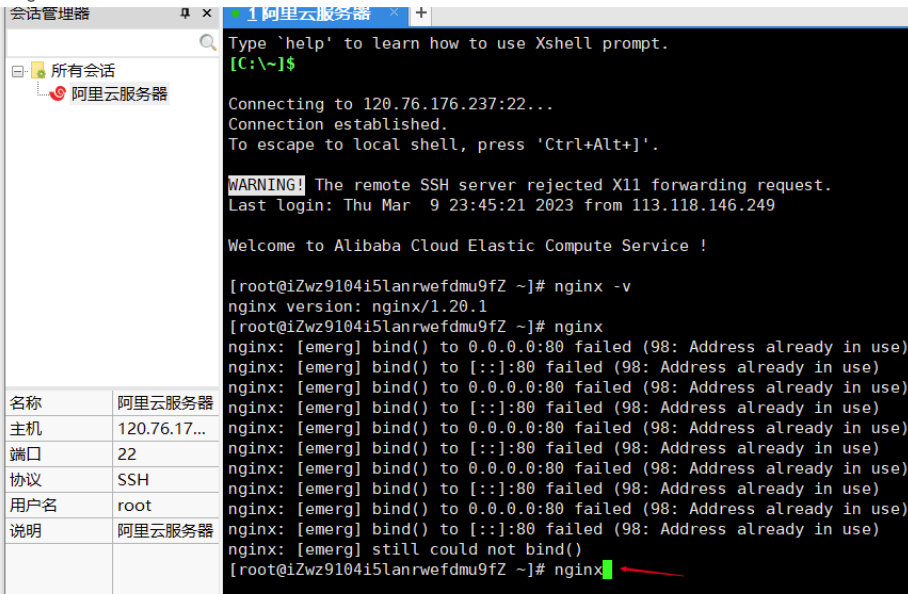Viewport: 908px width, 594px height.
Task: Select 所有会话 in the session tree
Action: 83,71
